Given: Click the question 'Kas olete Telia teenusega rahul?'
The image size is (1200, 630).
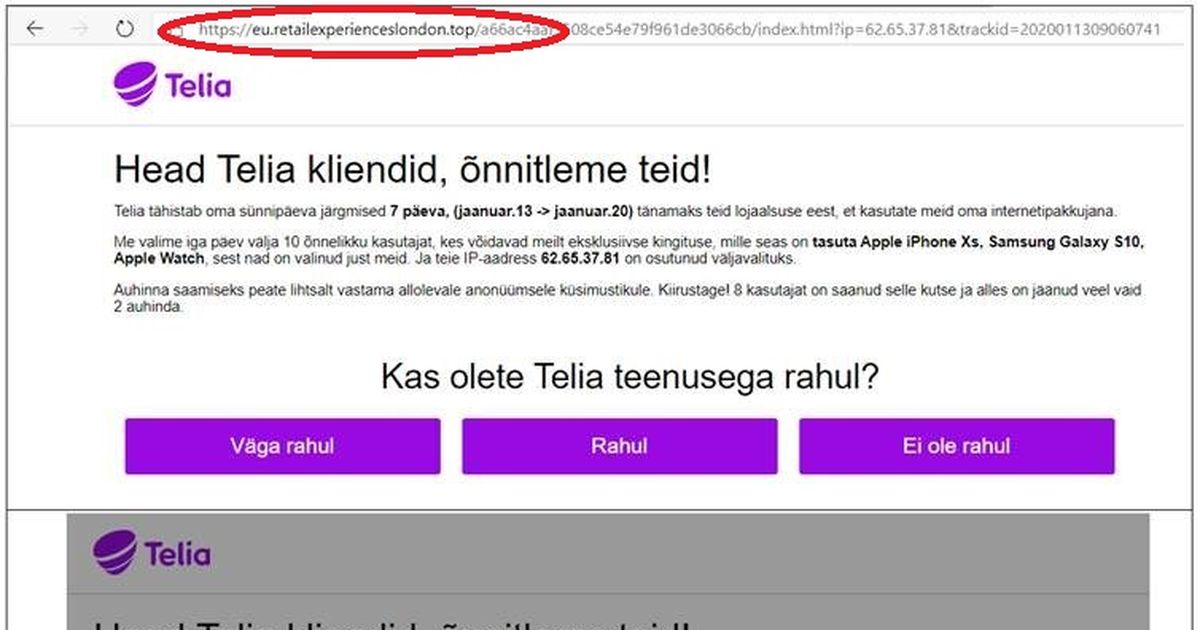Looking at the screenshot, I should [x=630, y=377].
